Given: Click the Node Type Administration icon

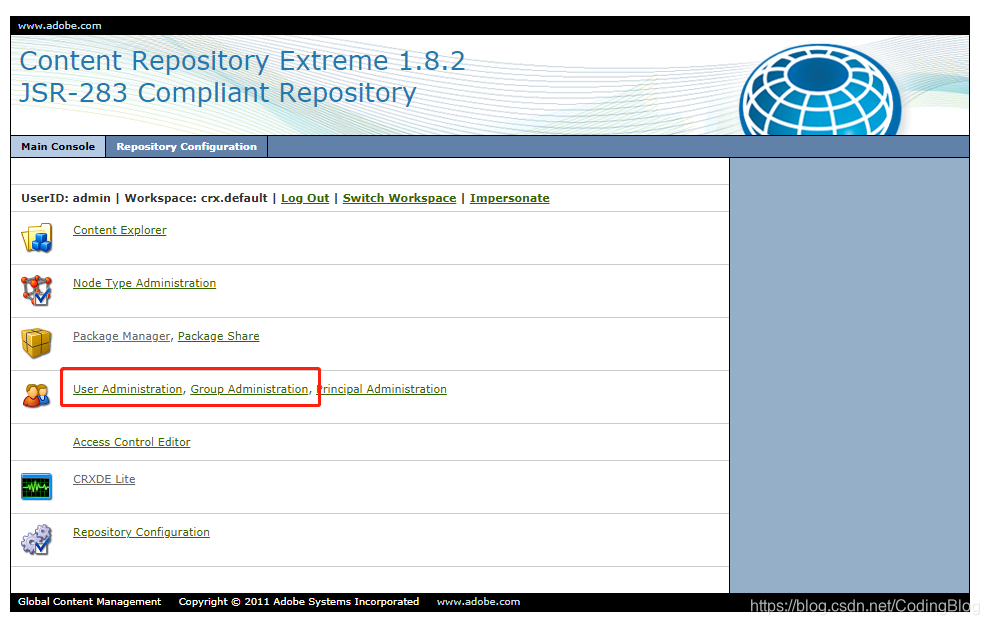Looking at the screenshot, I should (x=37, y=291).
